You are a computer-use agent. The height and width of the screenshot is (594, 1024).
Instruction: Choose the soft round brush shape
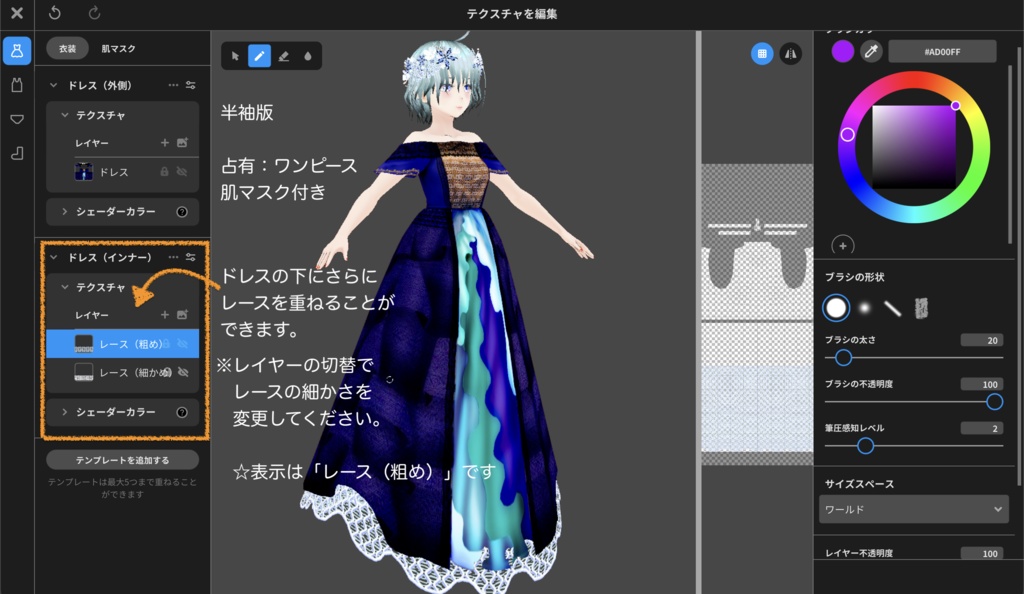coord(863,308)
